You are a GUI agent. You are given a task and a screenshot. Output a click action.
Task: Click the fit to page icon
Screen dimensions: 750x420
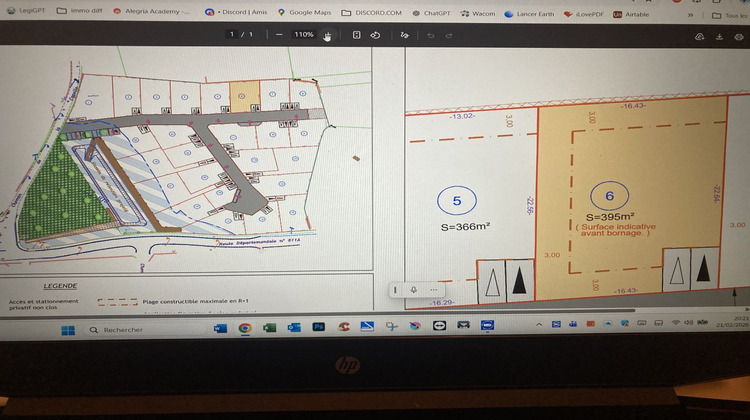pos(356,34)
